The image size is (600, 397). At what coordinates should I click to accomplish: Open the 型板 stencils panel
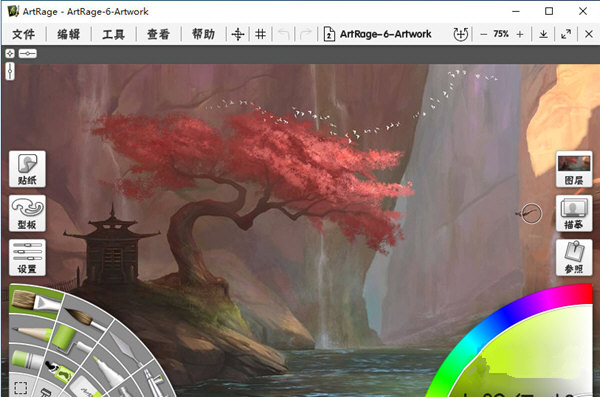pos(27,213)
